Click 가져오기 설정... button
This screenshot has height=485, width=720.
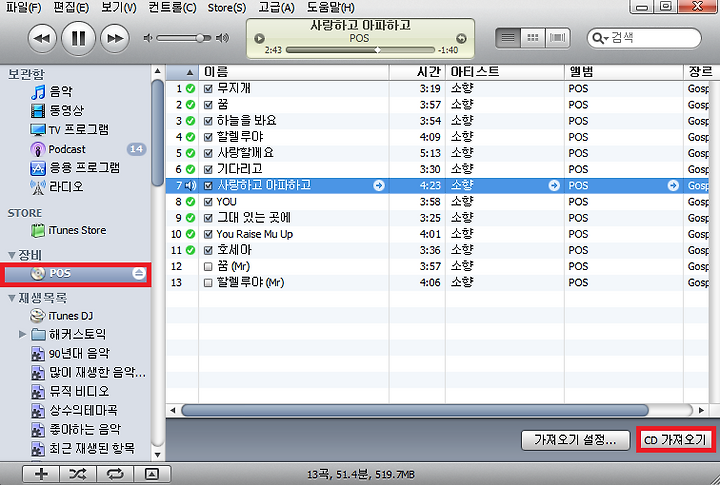click(x=575, y=440)
